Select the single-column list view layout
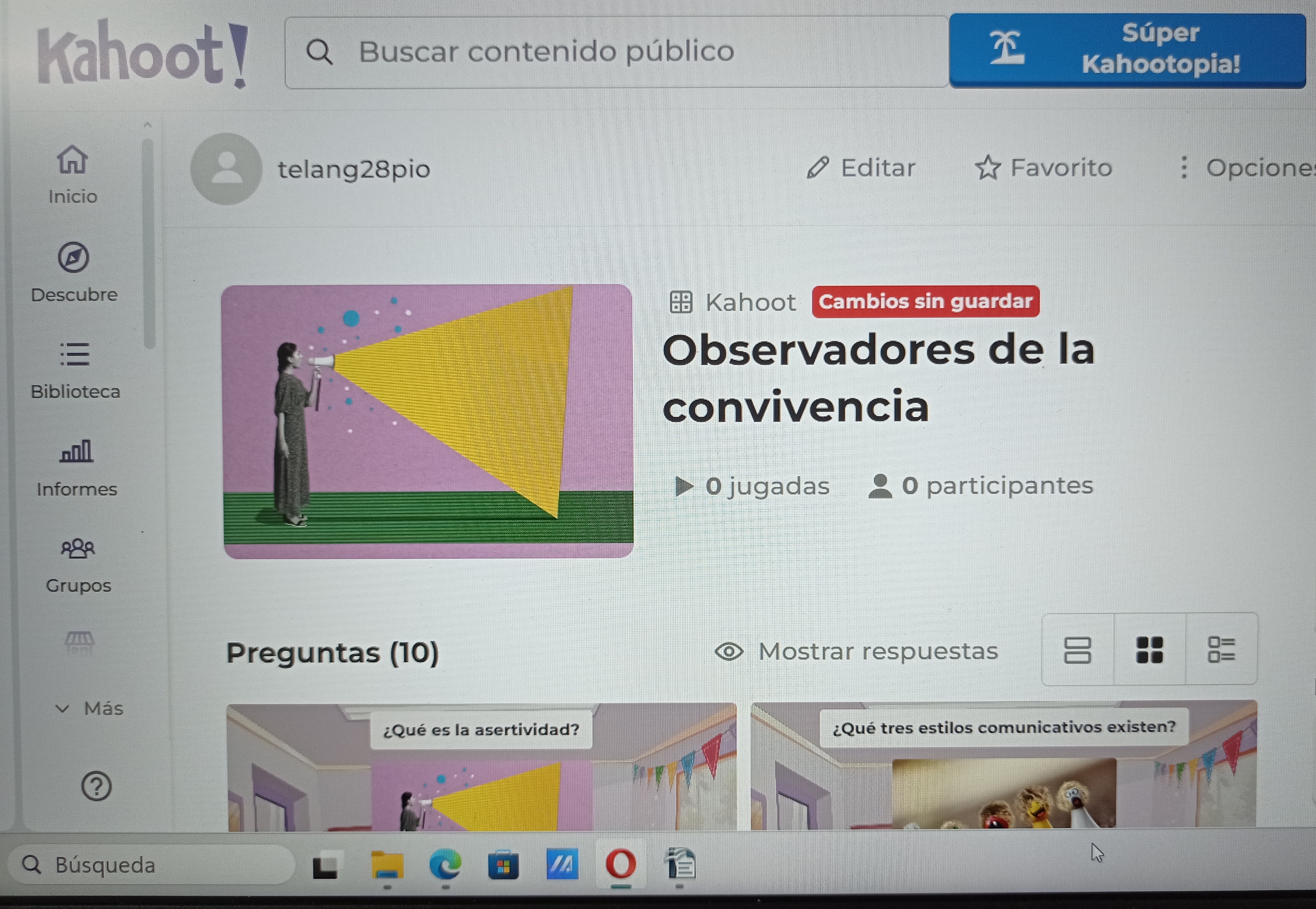 tap(1078, 651)
